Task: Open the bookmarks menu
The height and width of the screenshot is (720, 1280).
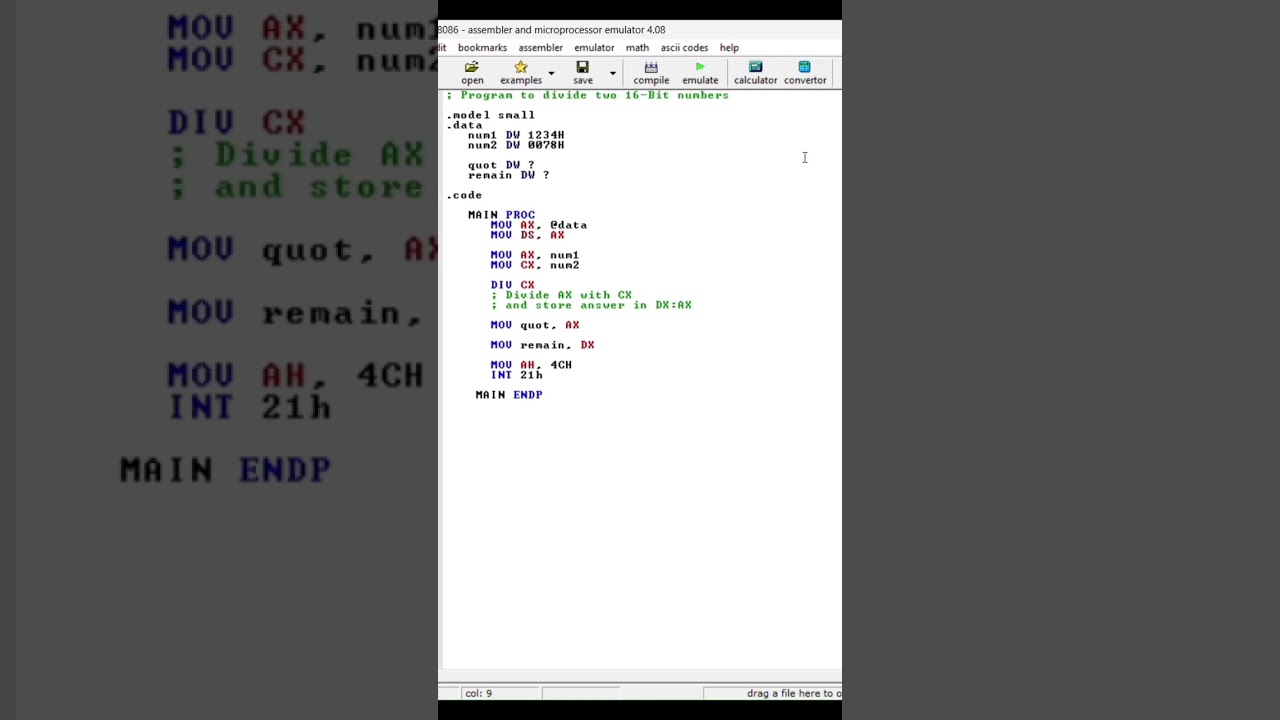Action: (x=482, y=48)
